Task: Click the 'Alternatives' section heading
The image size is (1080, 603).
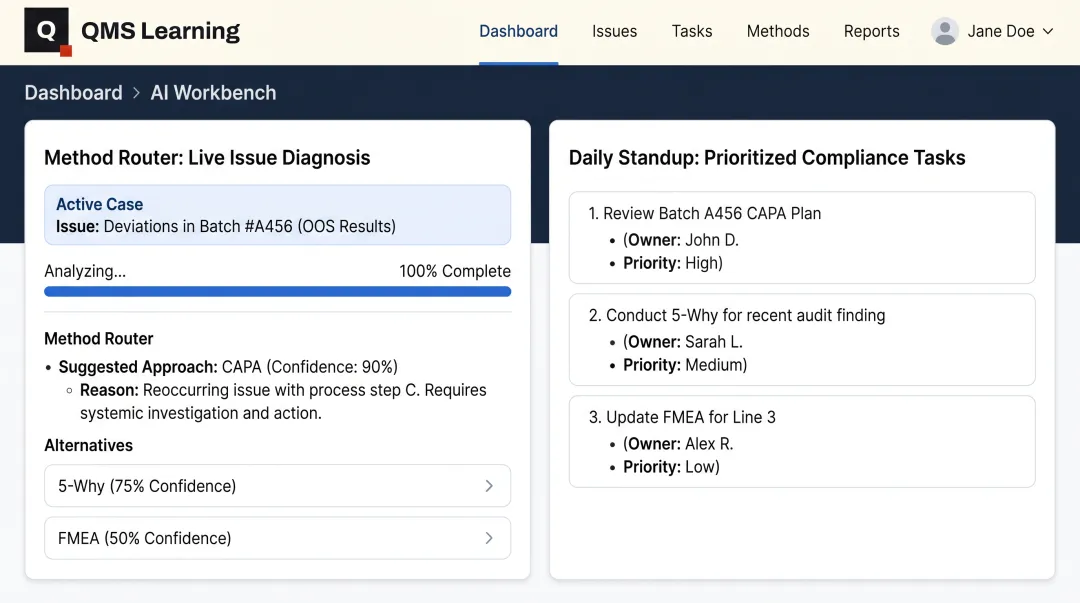Action: [x=89, y=446]
